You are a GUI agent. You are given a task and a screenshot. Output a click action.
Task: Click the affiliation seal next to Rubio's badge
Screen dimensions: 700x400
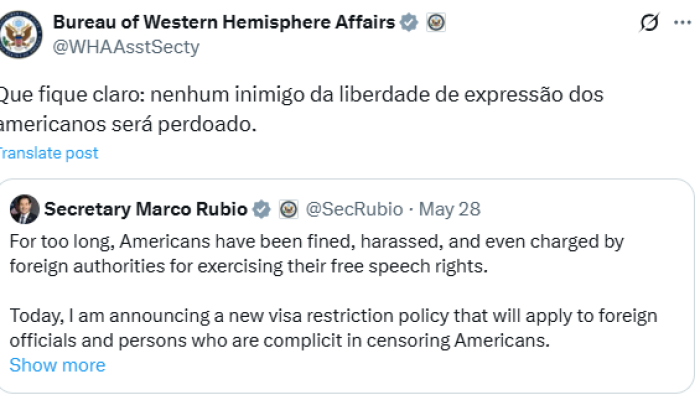[289, 209]
